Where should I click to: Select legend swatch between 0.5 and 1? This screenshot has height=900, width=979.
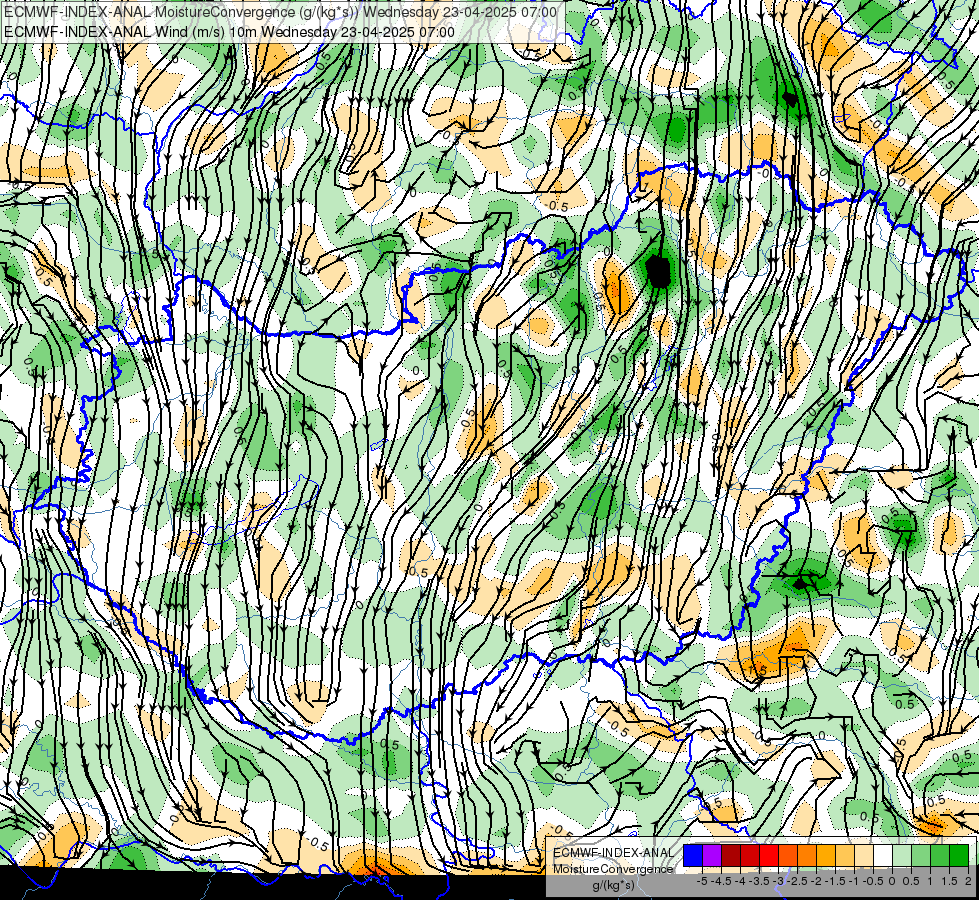921,855
